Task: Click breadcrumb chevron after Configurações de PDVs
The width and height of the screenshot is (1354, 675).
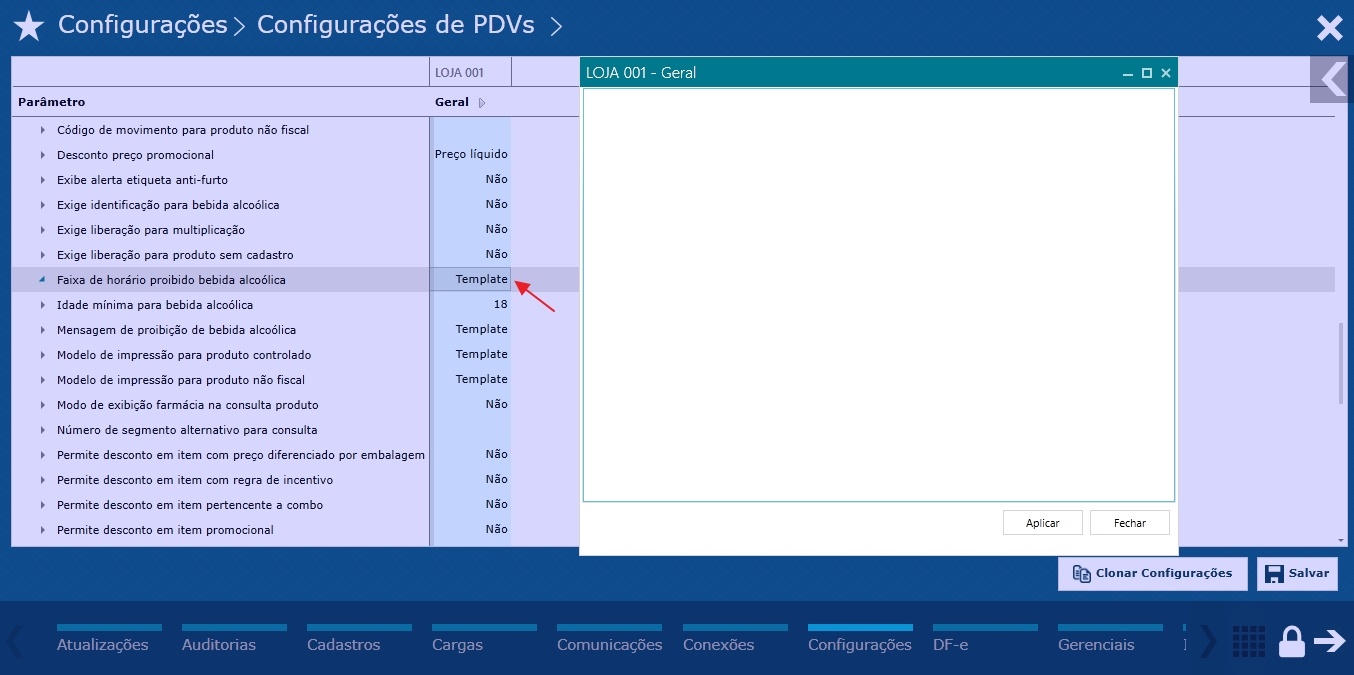Action: 556,26
